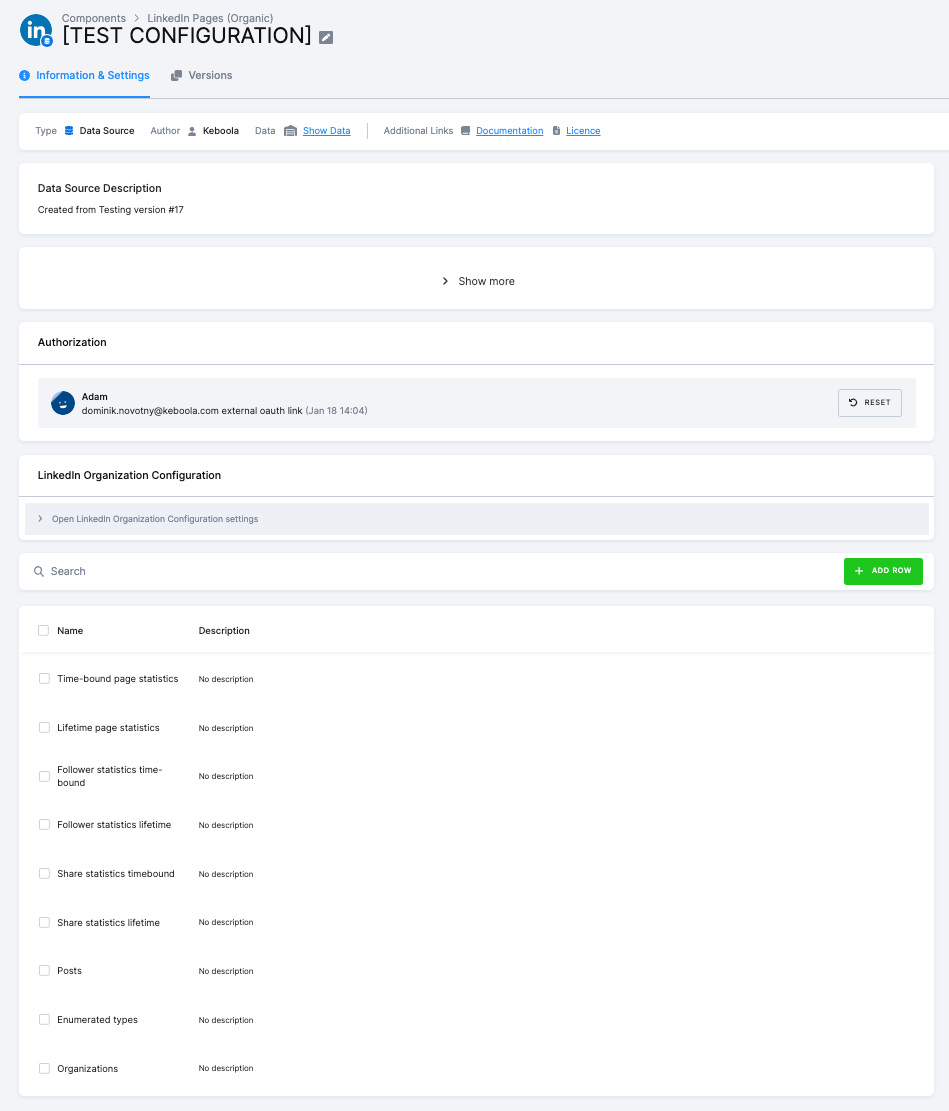
Task: Open the Posts row name
Action: 69,971
